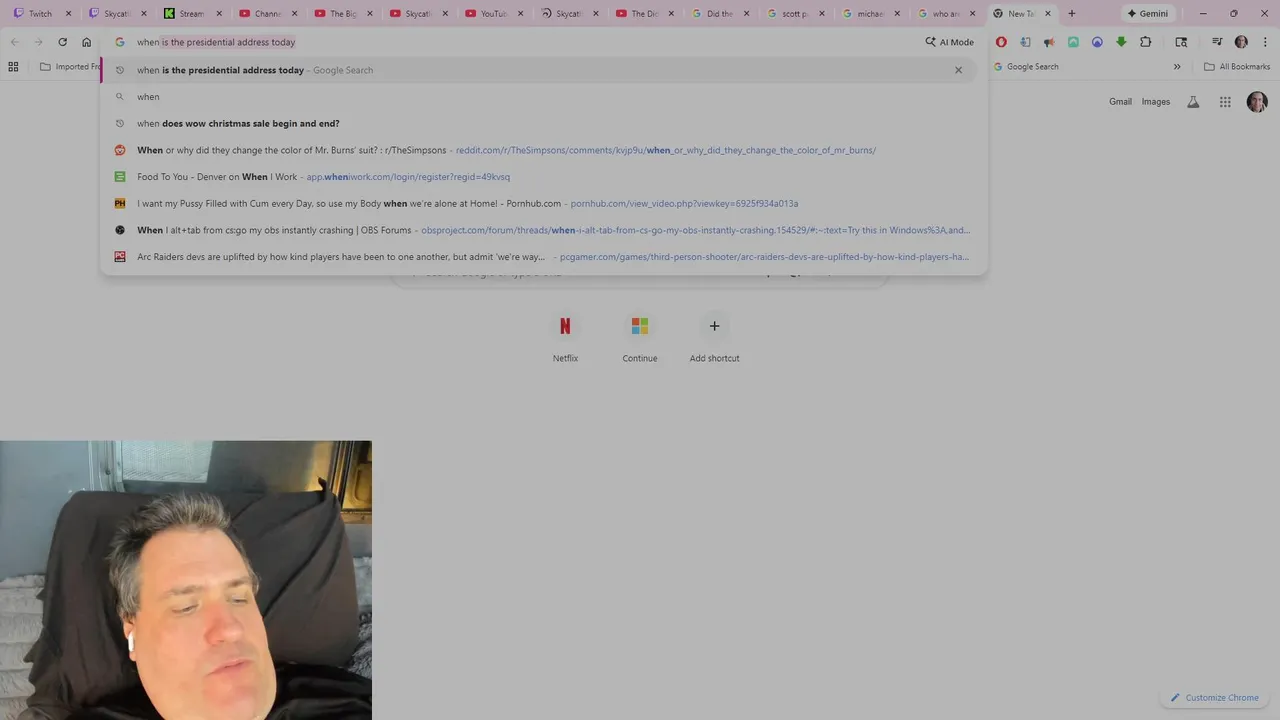This screenshot has width=1280, height=720.
Task: Open the megaphone extension icon
Action: 1049,42
